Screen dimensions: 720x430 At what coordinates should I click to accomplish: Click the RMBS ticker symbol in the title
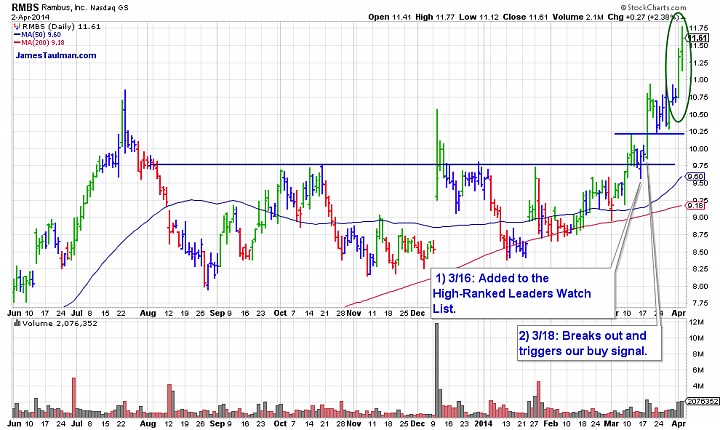[x=25, y=7]
